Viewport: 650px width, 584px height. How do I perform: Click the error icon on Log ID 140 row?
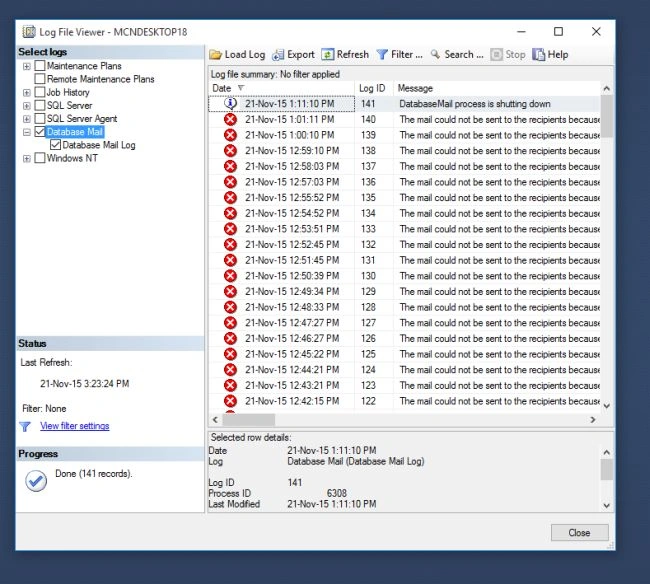(230, 119)
